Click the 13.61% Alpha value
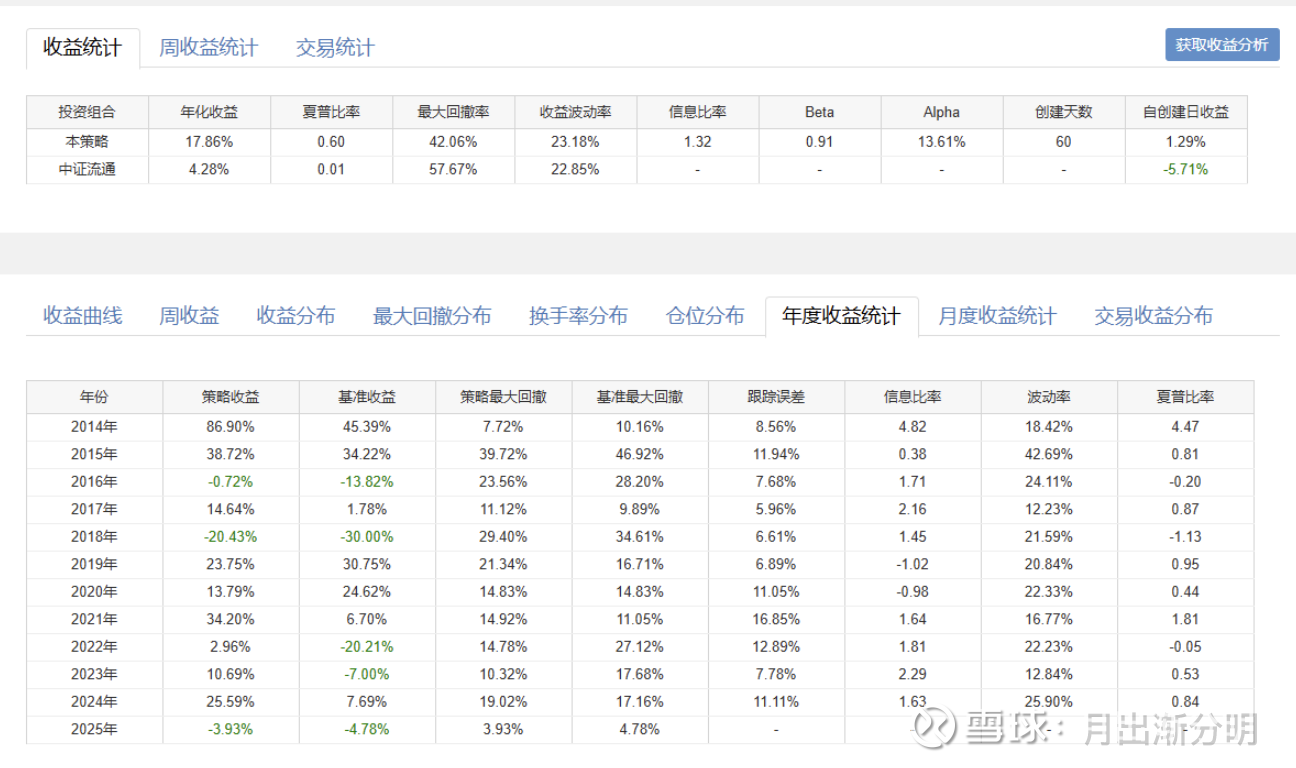The height and width of the screenshot is (768, 1296). [941, 141]
